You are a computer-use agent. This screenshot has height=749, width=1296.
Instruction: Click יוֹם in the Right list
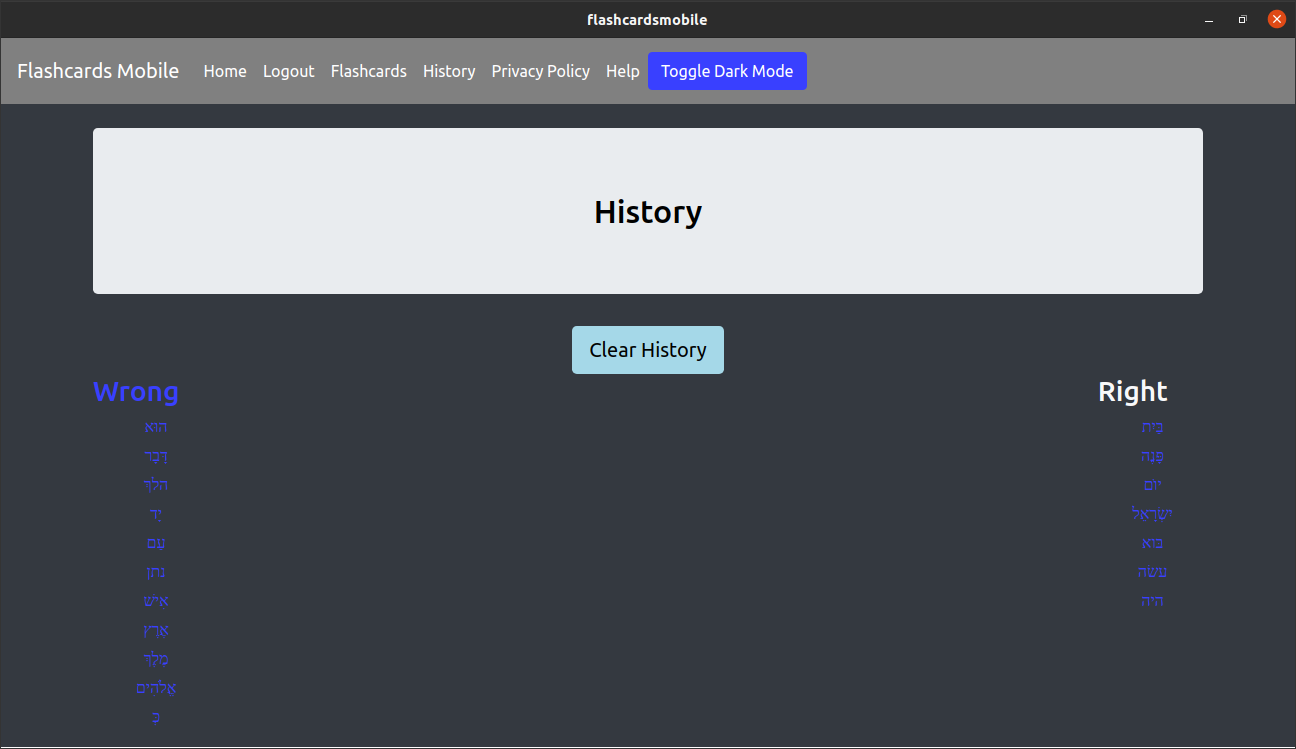coord(1152,485)
